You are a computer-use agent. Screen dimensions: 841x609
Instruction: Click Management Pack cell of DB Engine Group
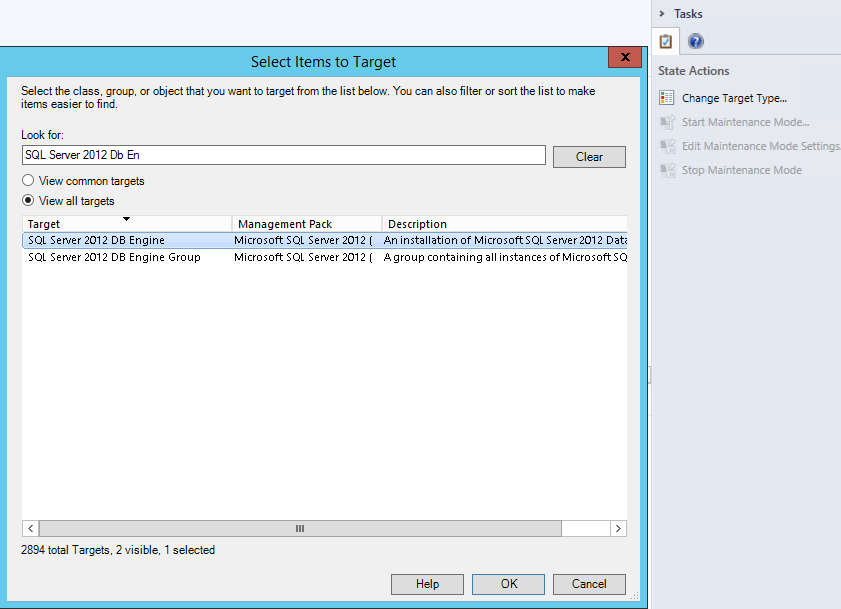303,258
